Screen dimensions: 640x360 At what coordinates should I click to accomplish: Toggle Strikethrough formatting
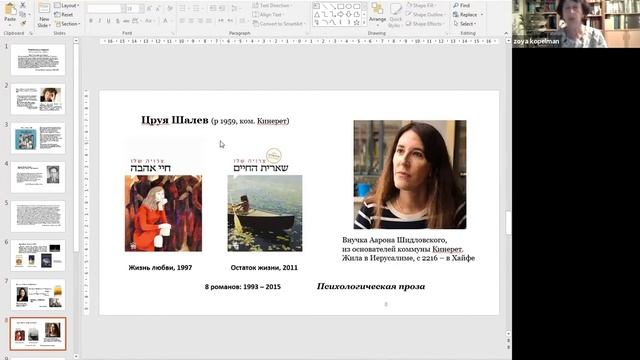[x=127, y=21]
